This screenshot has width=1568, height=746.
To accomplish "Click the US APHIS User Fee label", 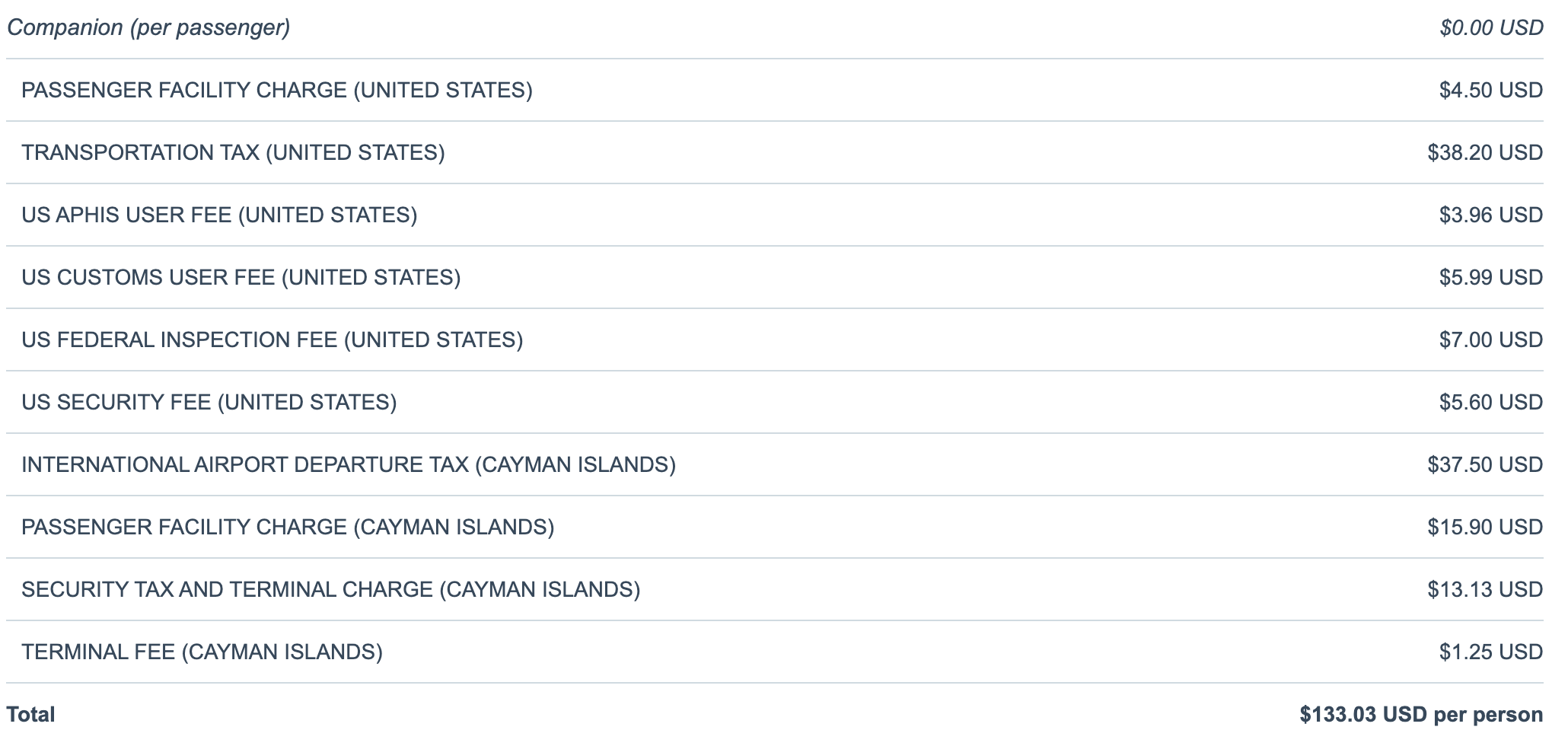I will pyautogui.click(x=219, y=215).
